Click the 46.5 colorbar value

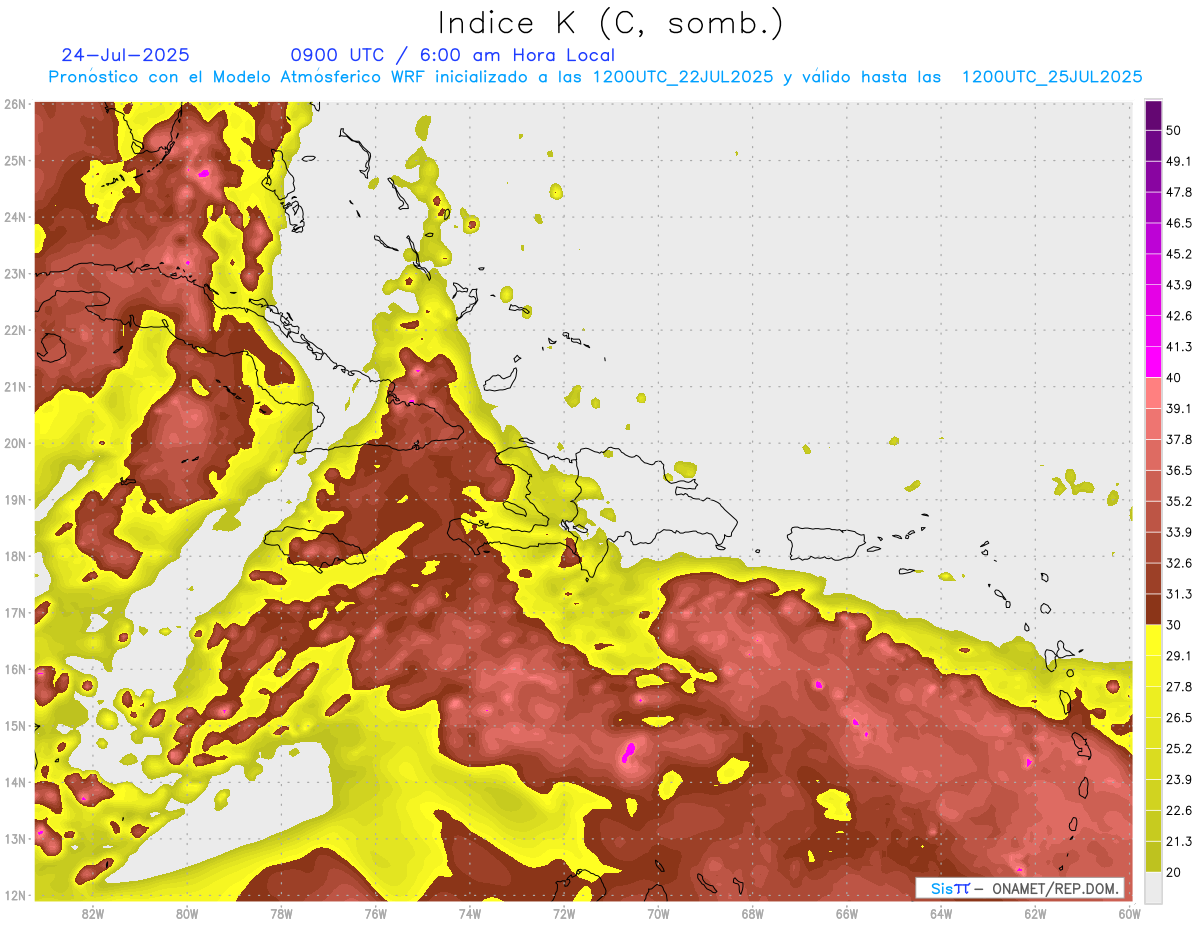click(x=1179, y=223)
